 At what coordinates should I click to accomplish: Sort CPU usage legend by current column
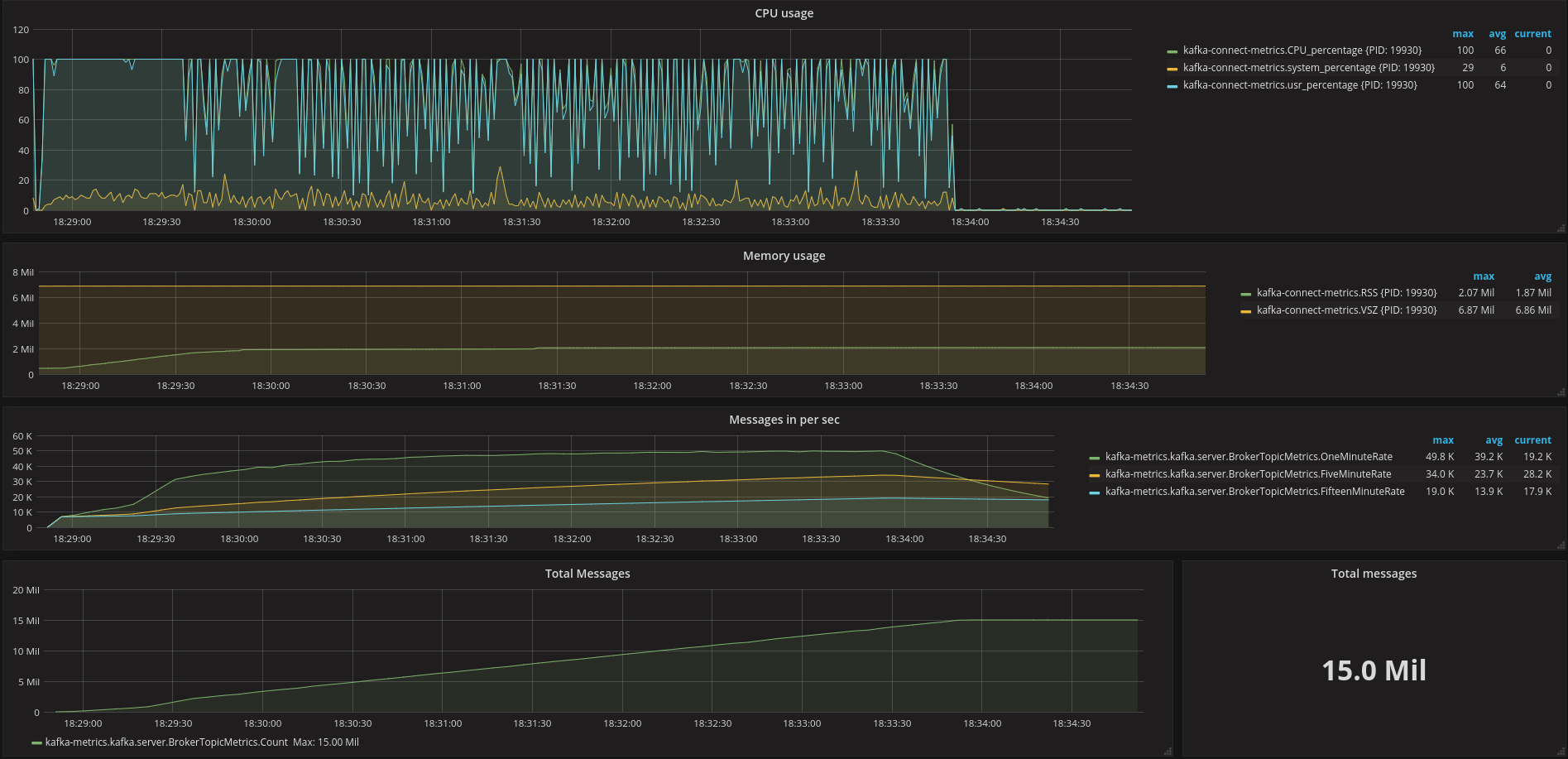click(1532, 34)
